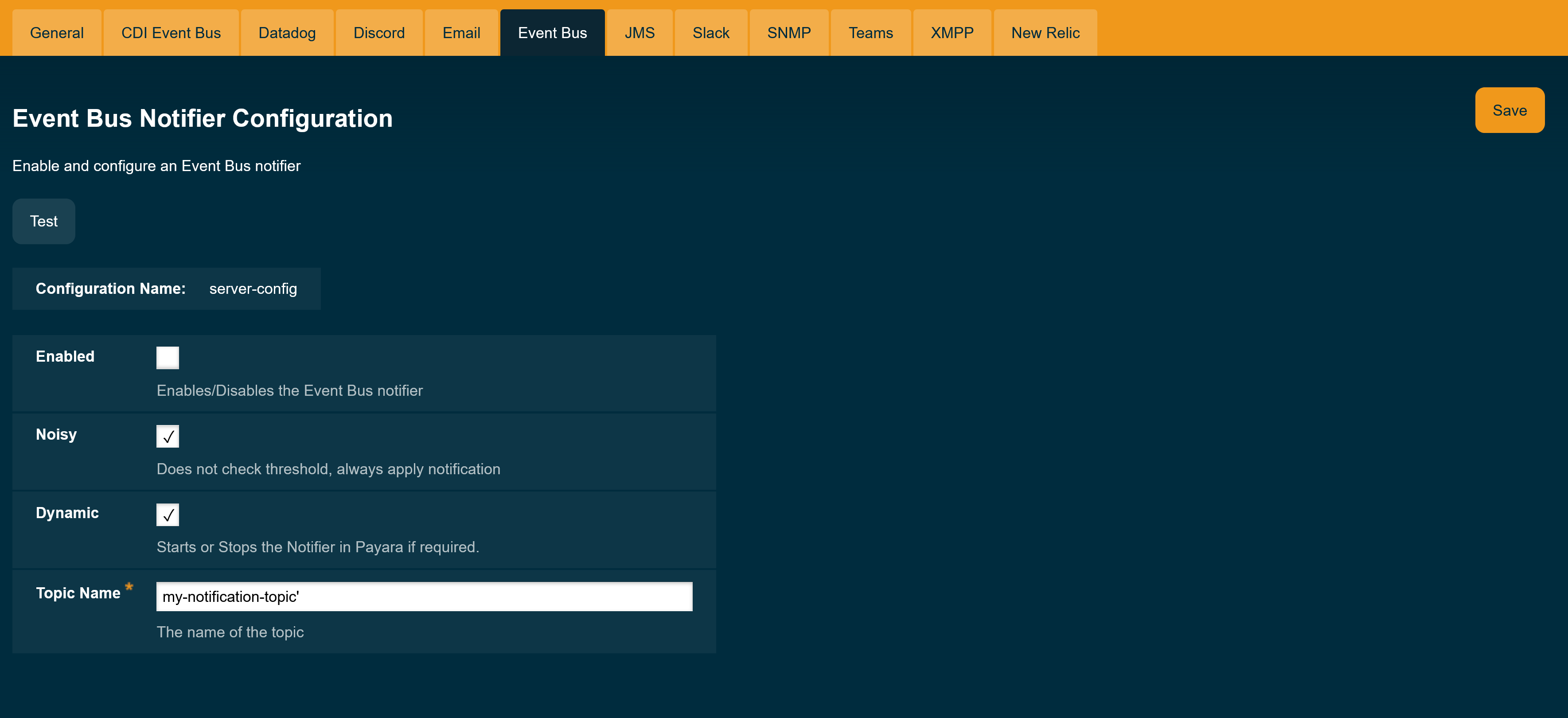Switch to the Email notifier tab

point(461,32)
